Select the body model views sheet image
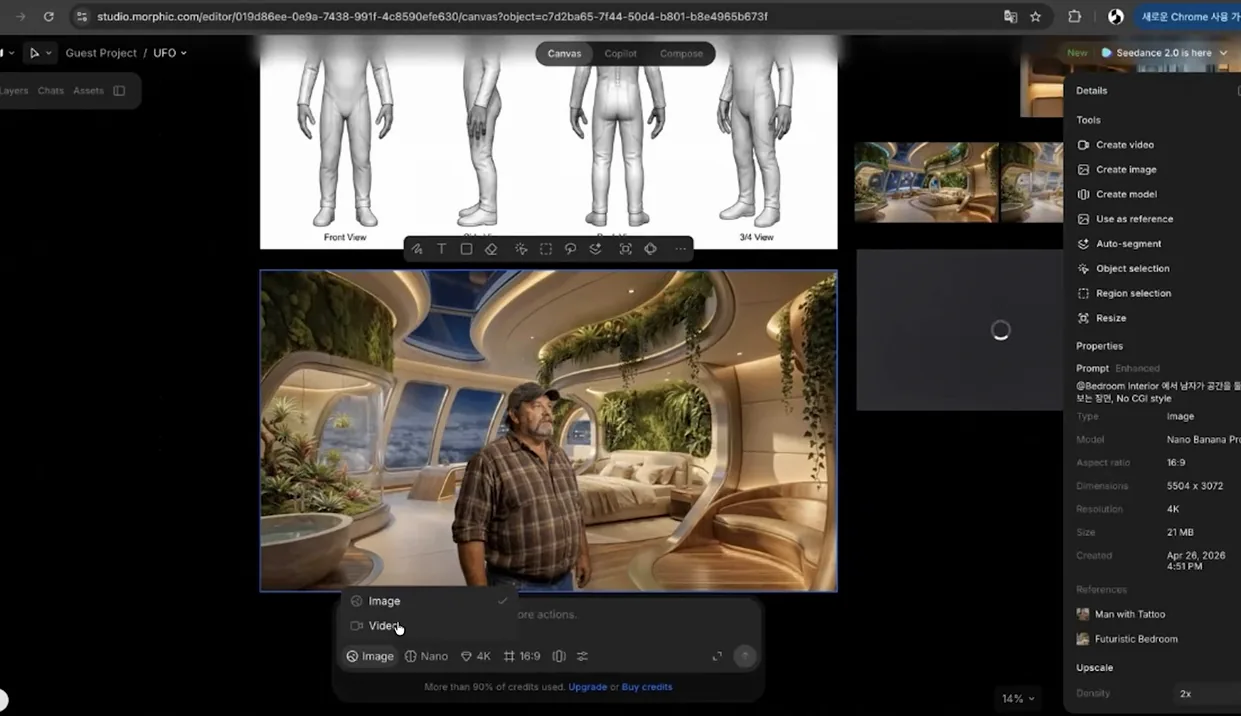The width and height of the screenshot is (1241, 716). point(549,142)
